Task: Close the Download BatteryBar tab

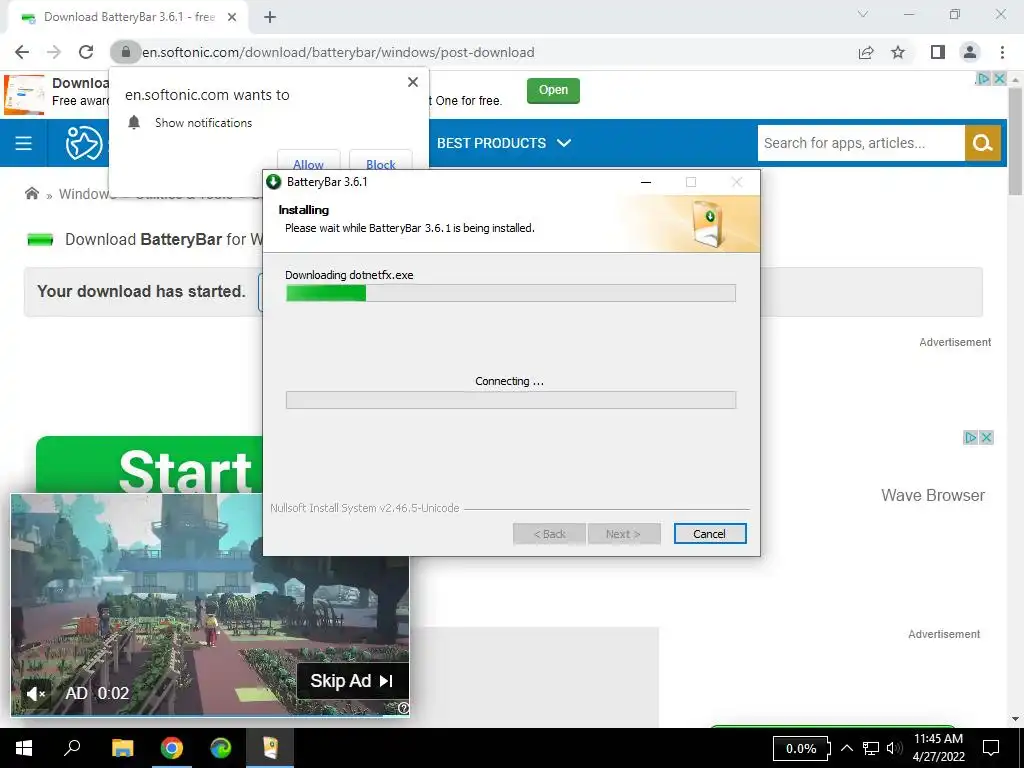Action: click(232, 18)
